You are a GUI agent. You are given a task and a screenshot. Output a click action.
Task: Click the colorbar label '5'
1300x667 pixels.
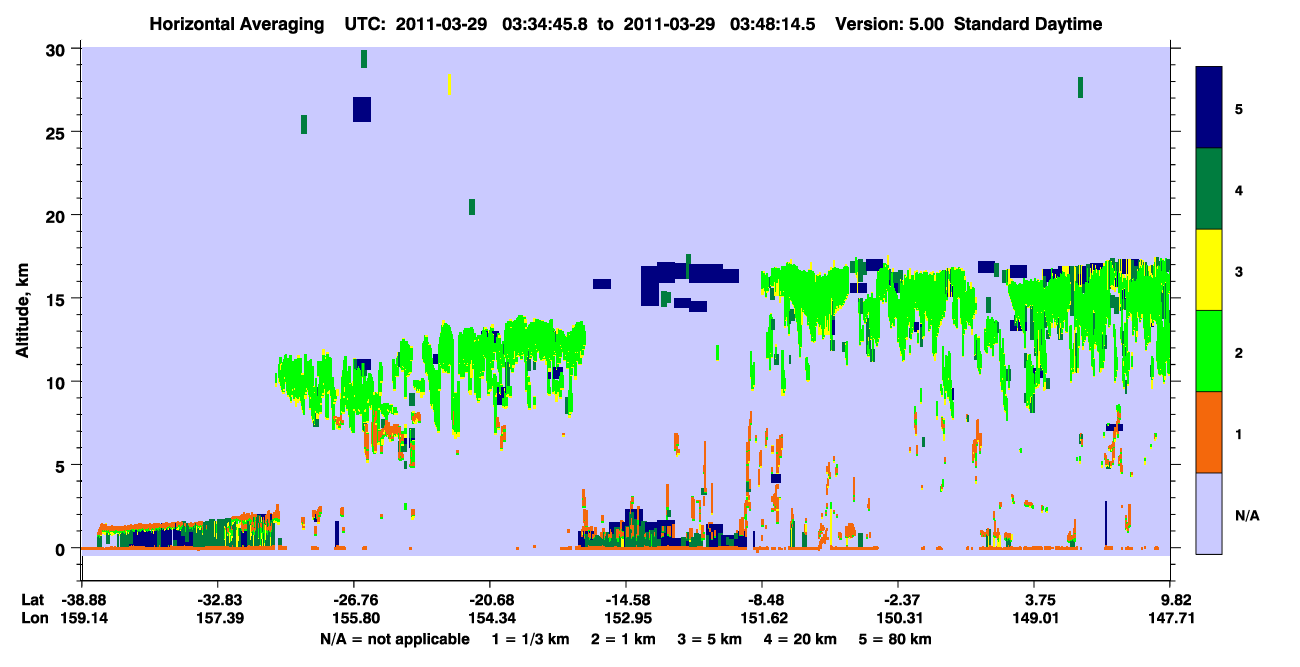point(1239,109)
